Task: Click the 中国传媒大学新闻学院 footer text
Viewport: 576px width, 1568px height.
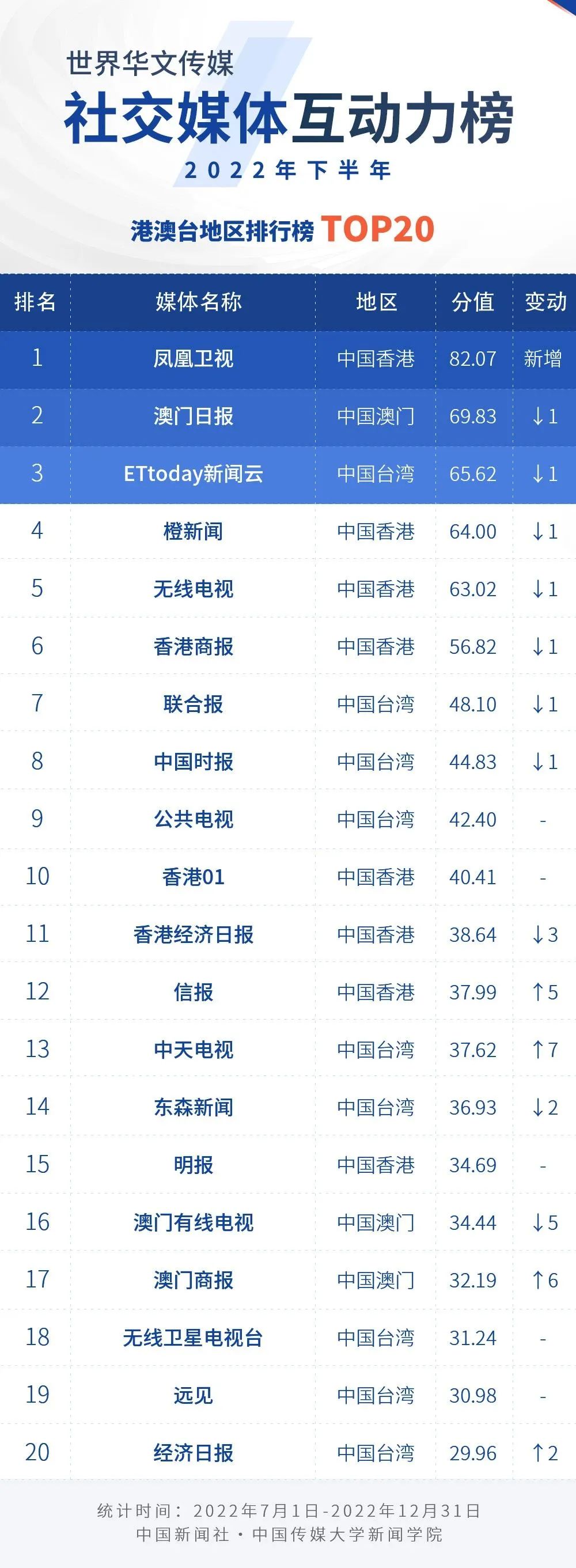Action: point(348,1535)
